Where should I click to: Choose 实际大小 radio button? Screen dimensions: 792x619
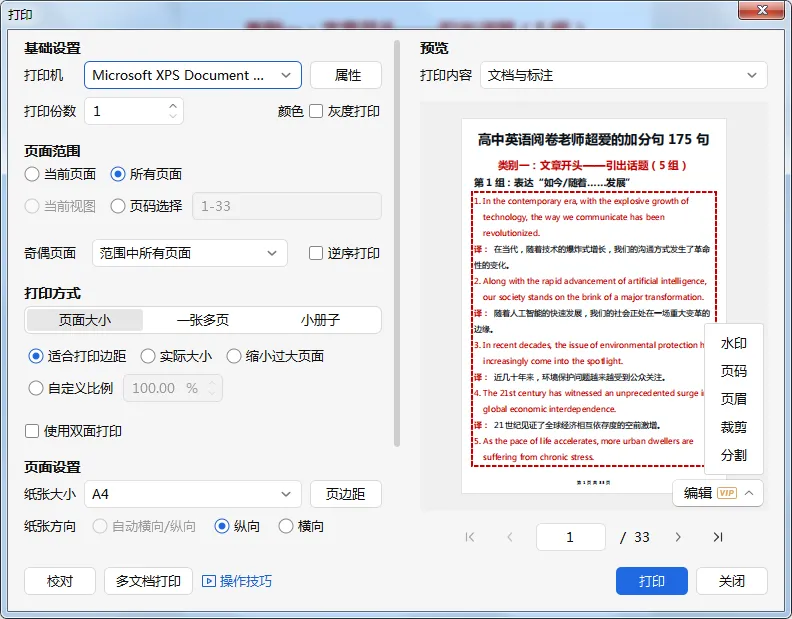coord(147,356)
